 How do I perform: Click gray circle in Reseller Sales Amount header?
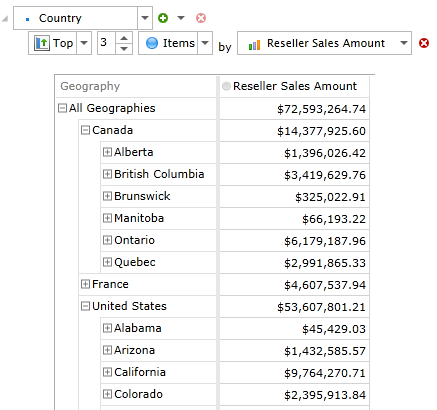click(226, 86)
